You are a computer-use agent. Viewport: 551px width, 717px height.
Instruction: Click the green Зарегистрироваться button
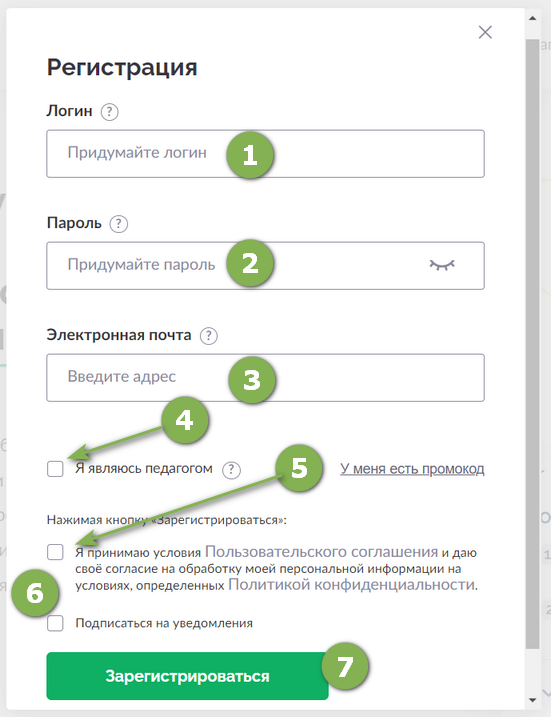187,676
